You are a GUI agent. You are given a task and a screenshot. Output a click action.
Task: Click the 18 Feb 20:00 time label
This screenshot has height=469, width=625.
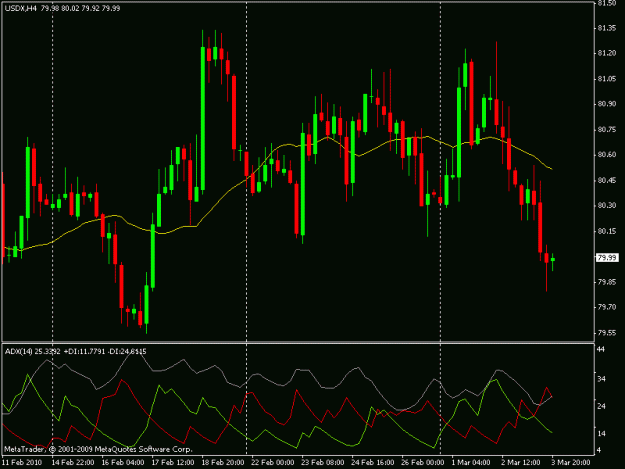point(223,463)
